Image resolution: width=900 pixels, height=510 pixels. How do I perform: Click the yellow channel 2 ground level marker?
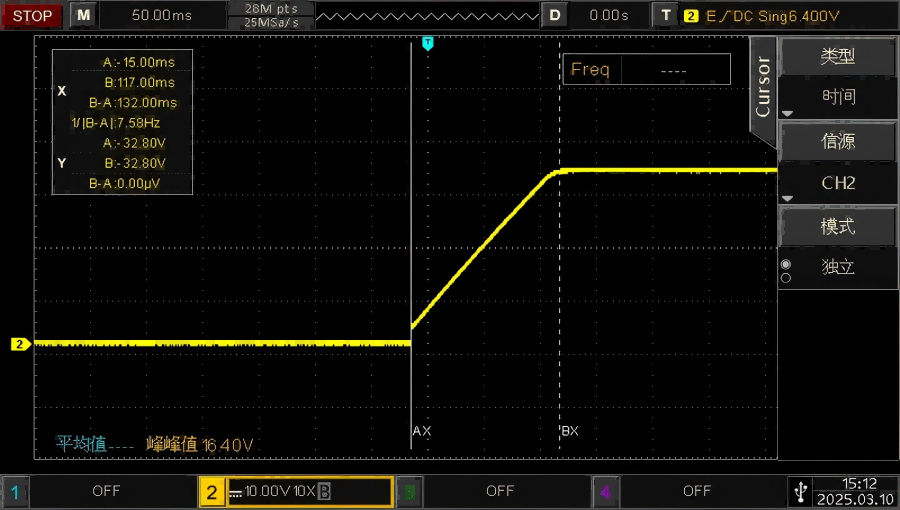[x=20, y=344]
